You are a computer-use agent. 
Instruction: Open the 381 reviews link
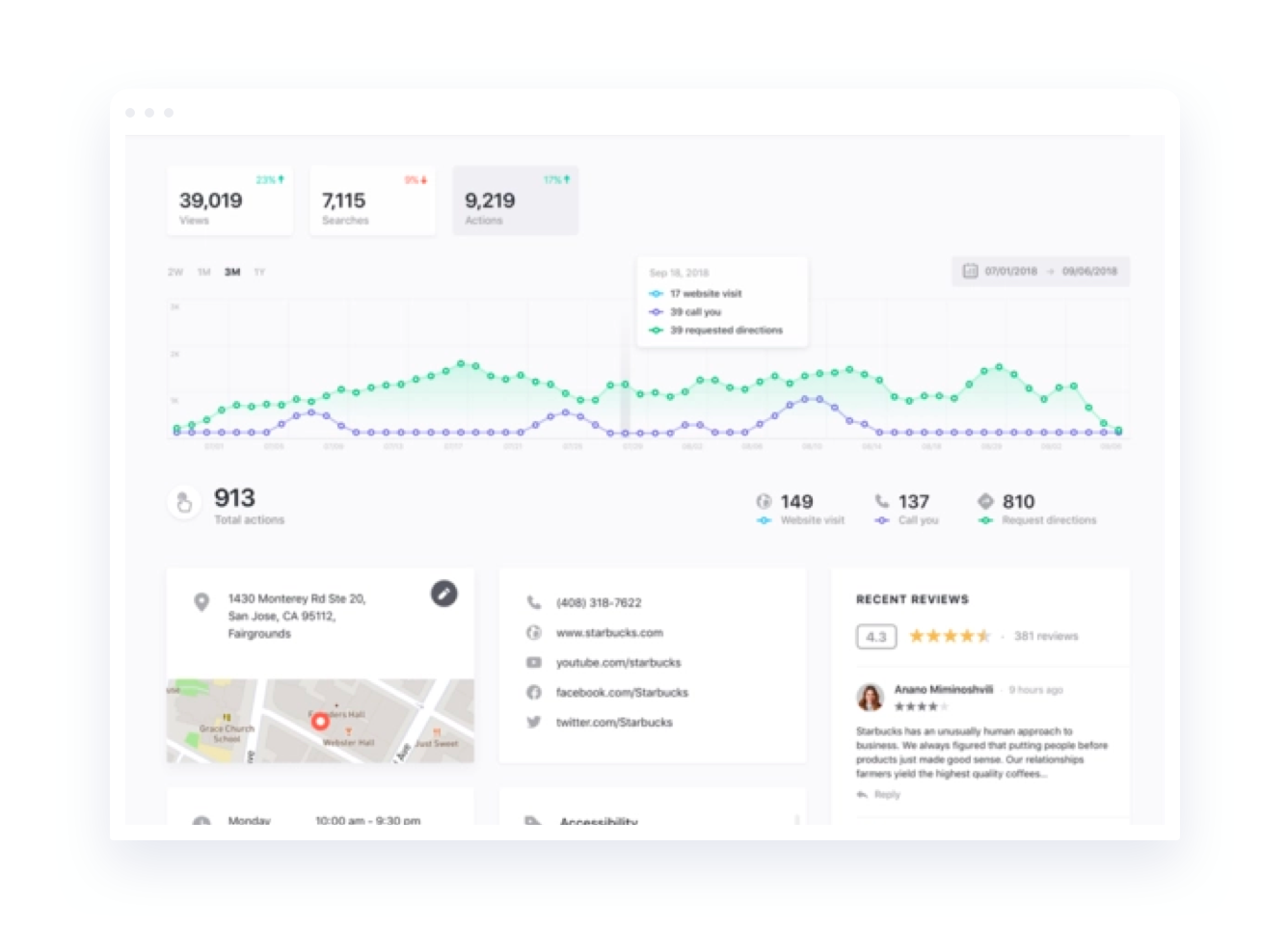1046,636
